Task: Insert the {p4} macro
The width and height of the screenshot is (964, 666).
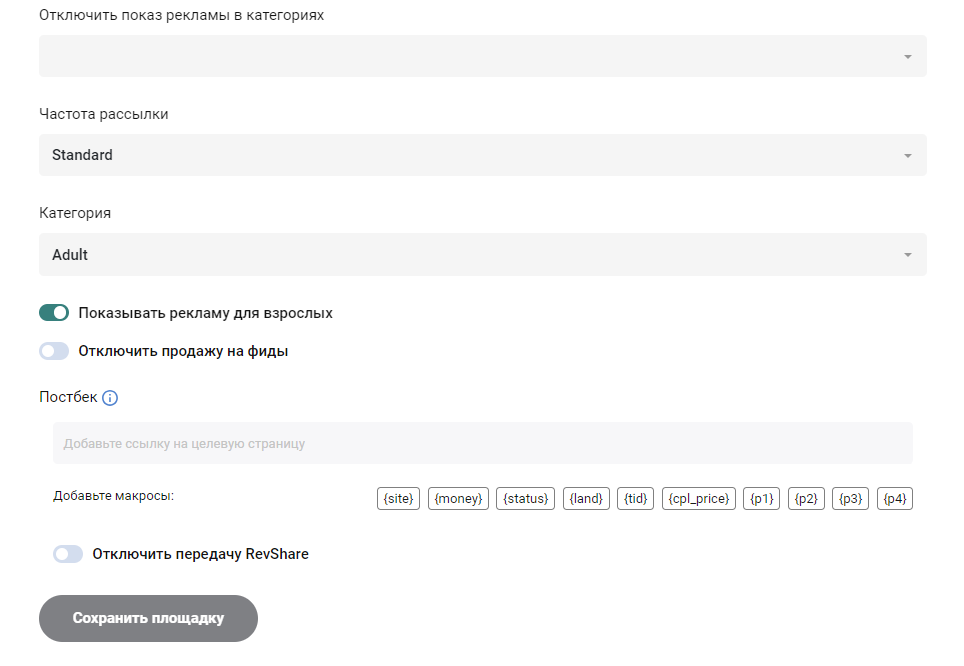Action: [x=894, y=498]
